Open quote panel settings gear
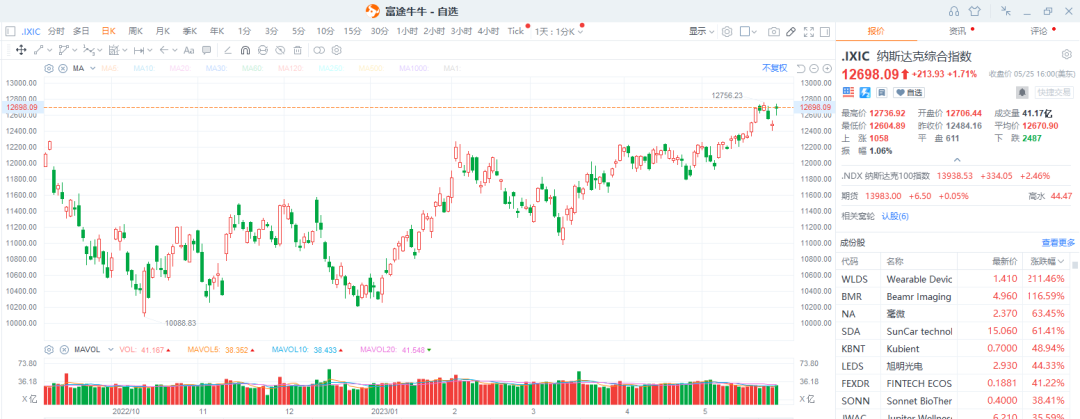Screen dimensions: 1080x419 [1066, 54]
